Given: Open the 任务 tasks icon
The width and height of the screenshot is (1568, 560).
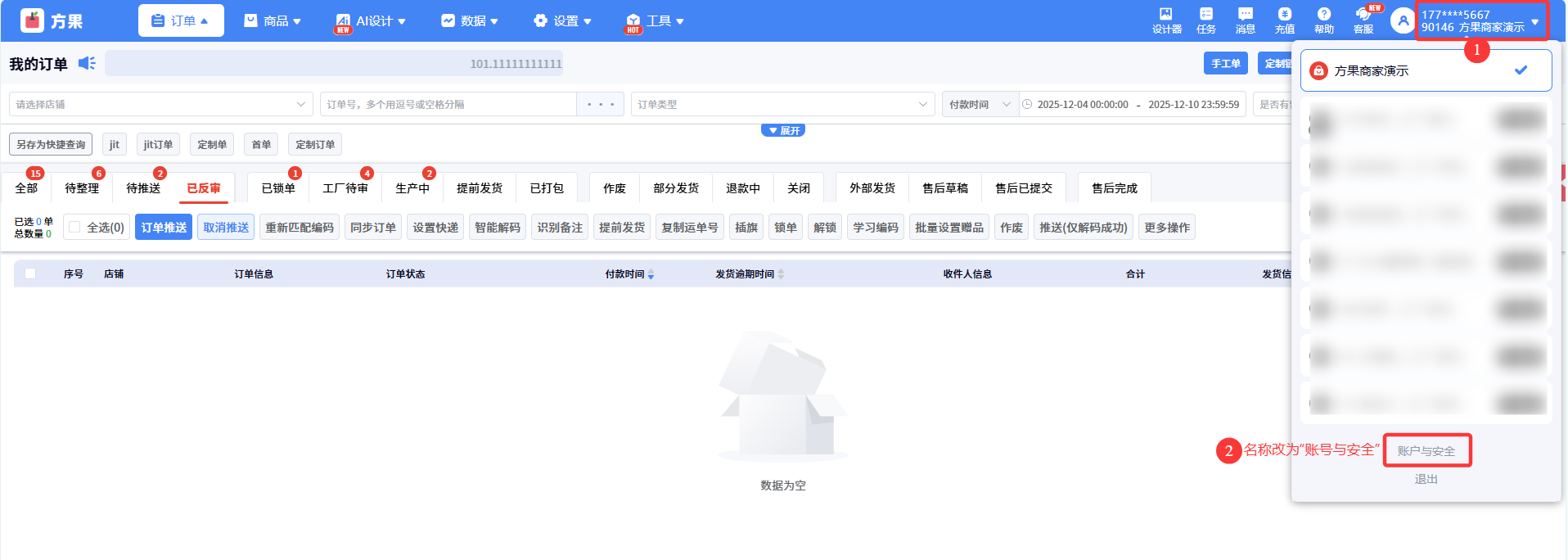Looking at the screenshot, I should click(x=1205, y=20).
